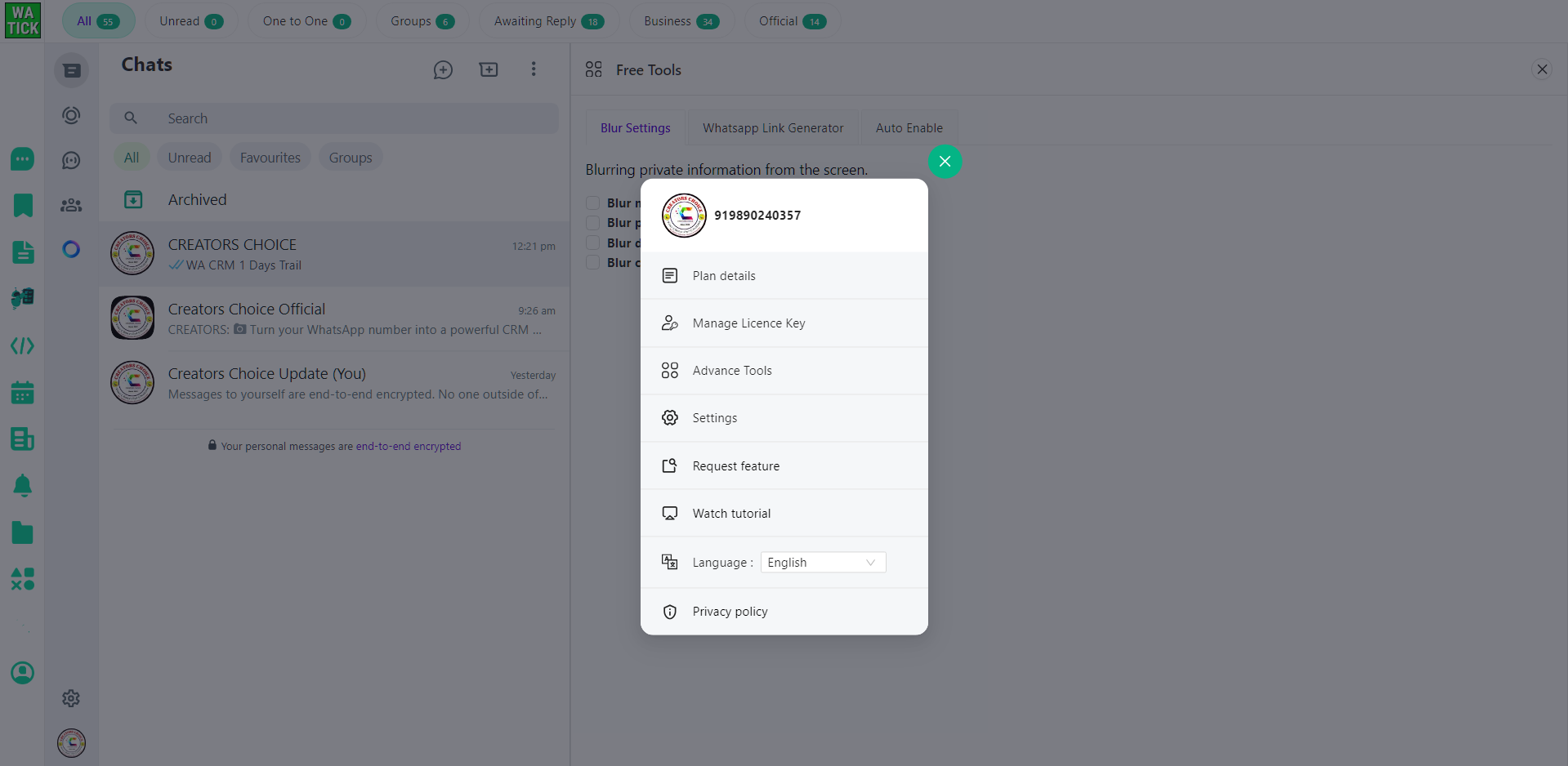Click the green code brackets icon
The image size is (1568, 766).
tap(23, 346)
